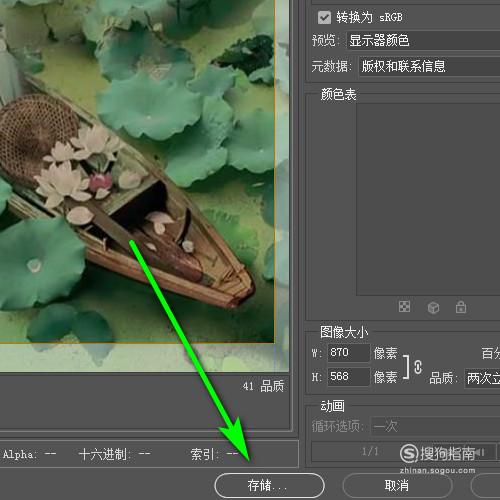The width and height of the screenshot is (500, 500).
Task: Click the Alpha value readout
Action: point(29,454)
